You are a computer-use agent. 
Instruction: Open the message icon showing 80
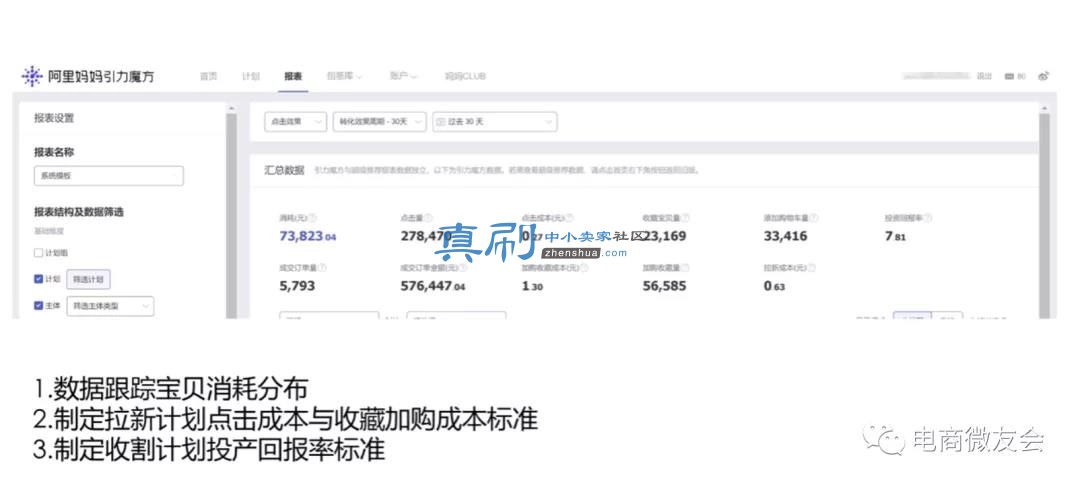(1010, 76)
